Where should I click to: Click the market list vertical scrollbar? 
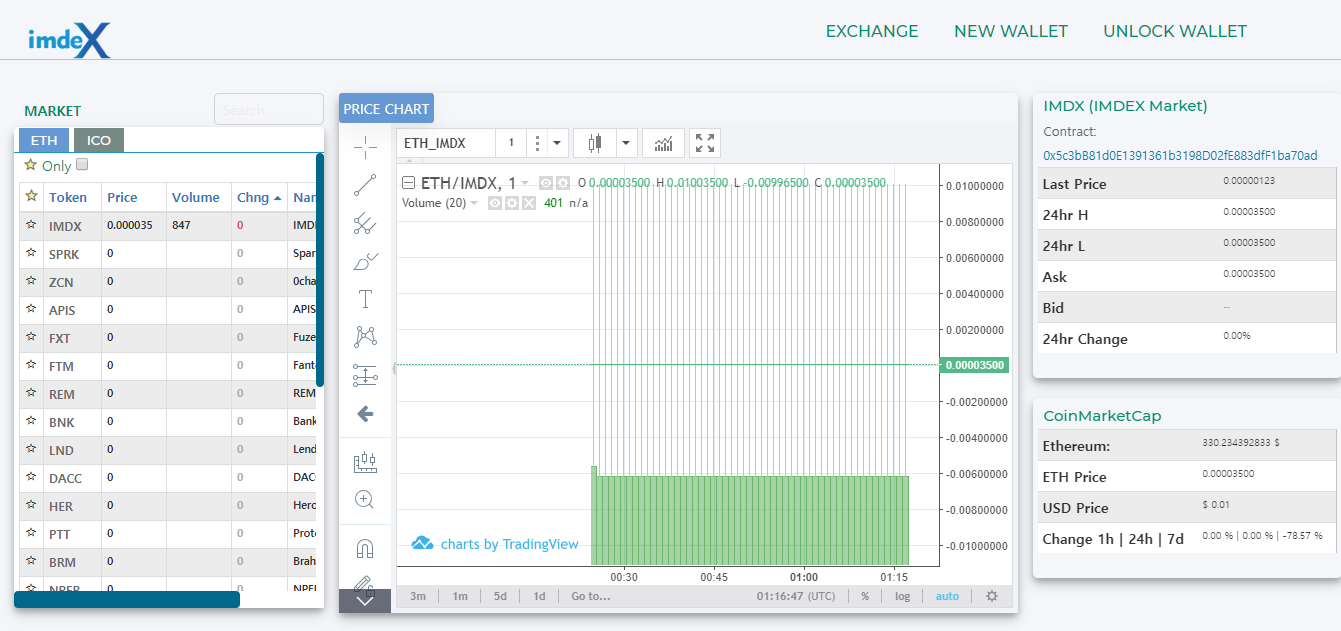tap(320, 269)
